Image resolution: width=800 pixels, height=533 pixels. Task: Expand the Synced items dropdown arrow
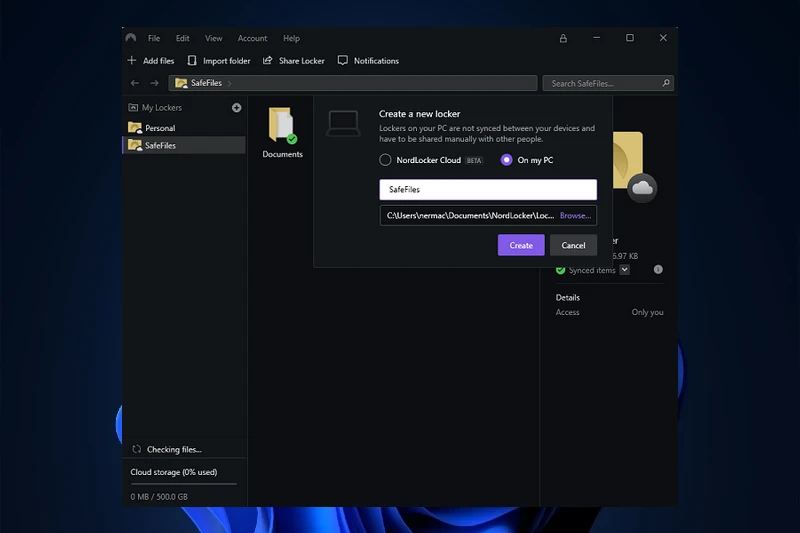[x=625, y=270]
